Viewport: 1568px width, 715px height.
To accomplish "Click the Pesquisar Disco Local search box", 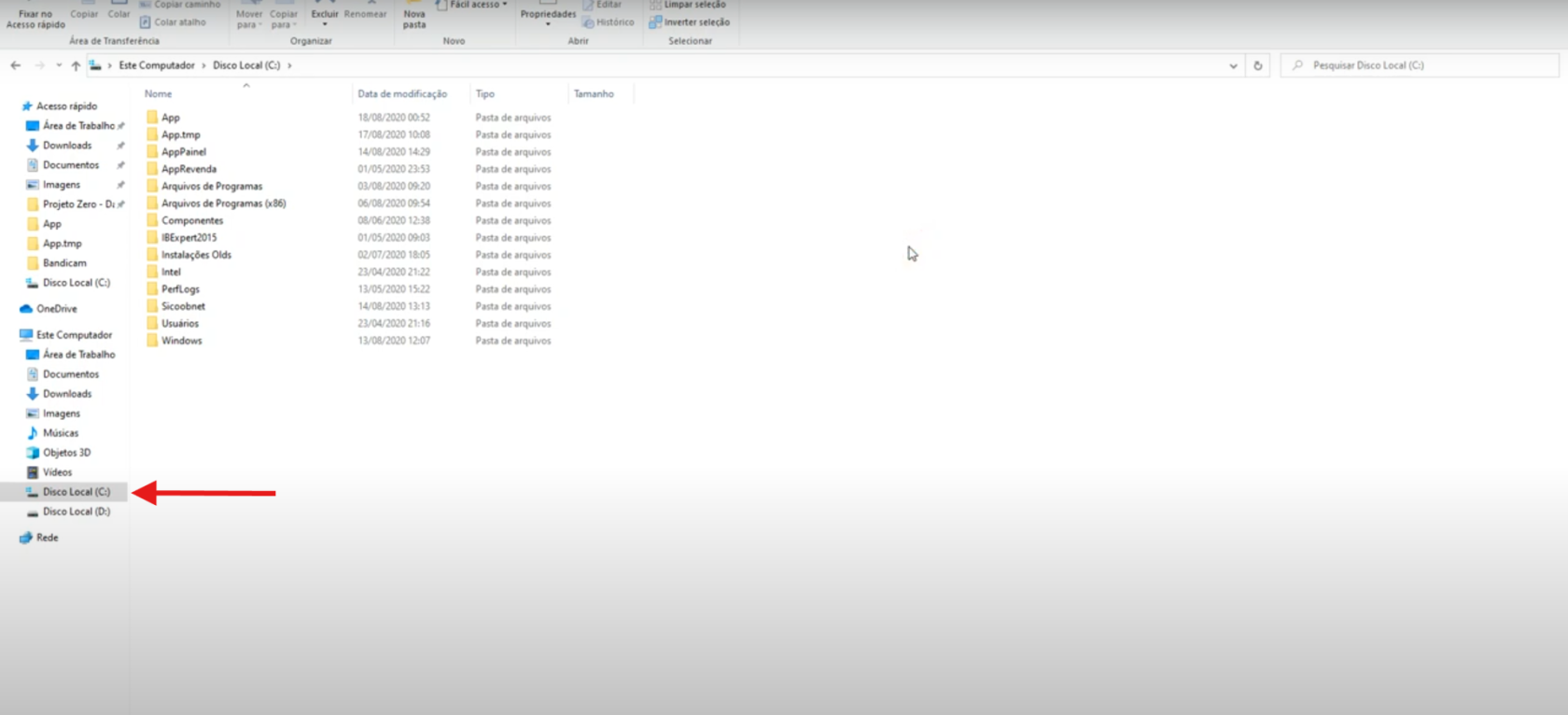I will click(1419, 65).
